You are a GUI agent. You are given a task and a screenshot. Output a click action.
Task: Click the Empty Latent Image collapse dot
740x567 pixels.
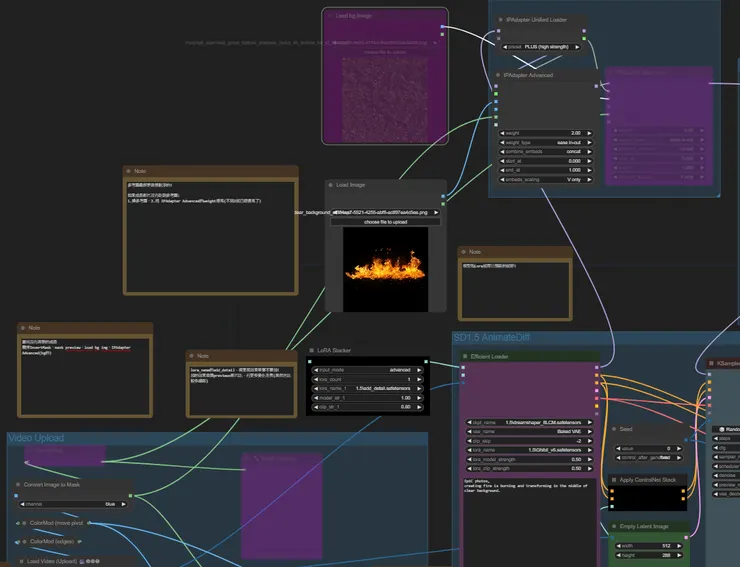point(614,526)
